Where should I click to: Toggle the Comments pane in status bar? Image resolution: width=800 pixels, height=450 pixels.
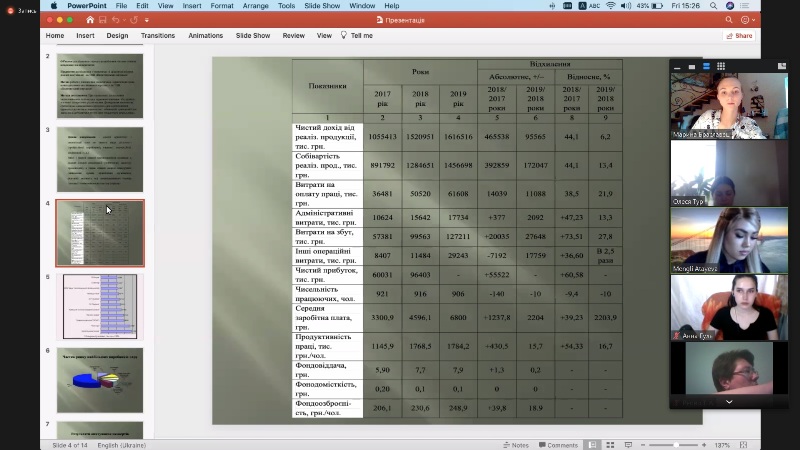558,445
